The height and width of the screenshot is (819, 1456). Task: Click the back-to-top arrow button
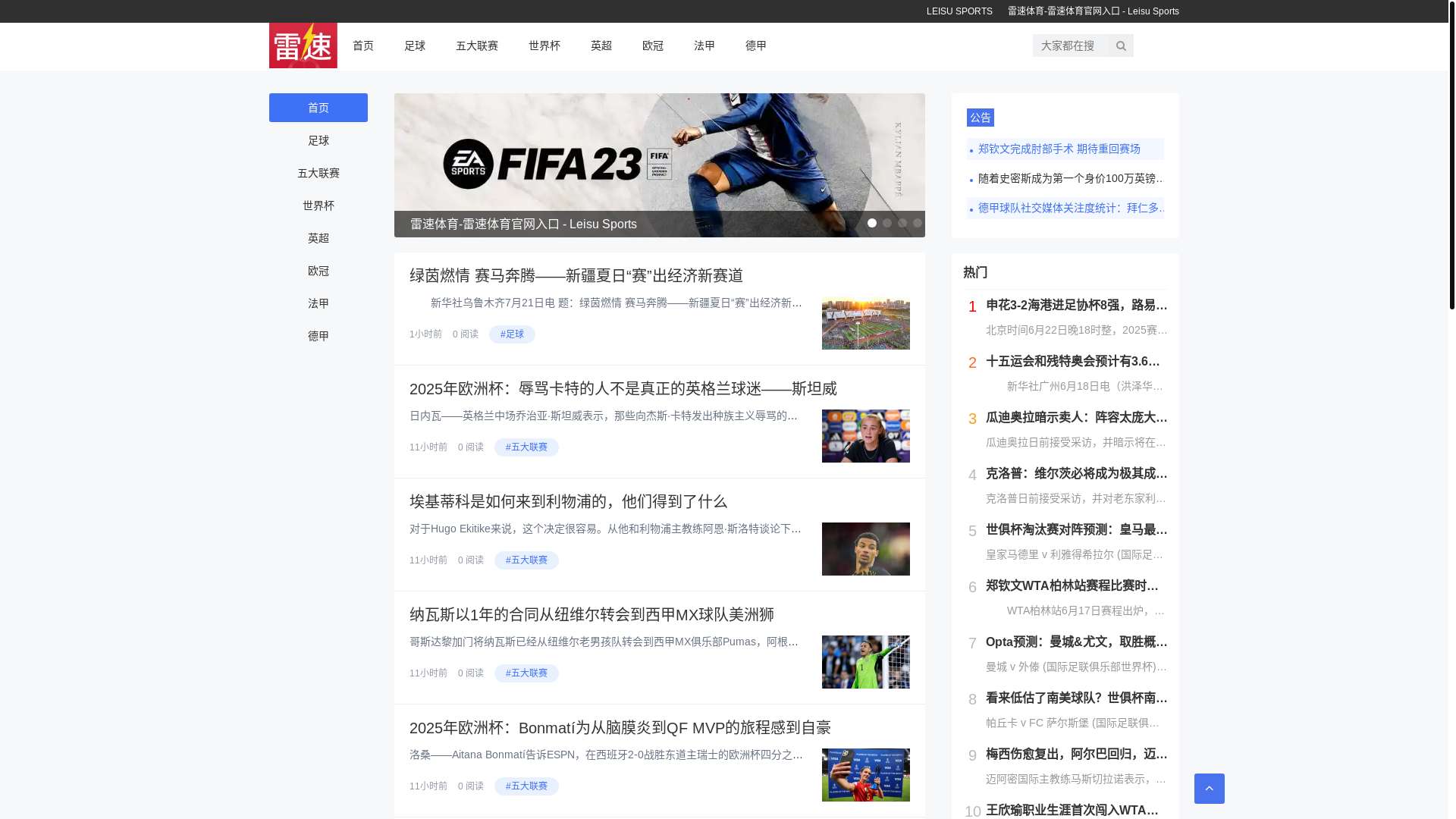[x=1210, y=789]
